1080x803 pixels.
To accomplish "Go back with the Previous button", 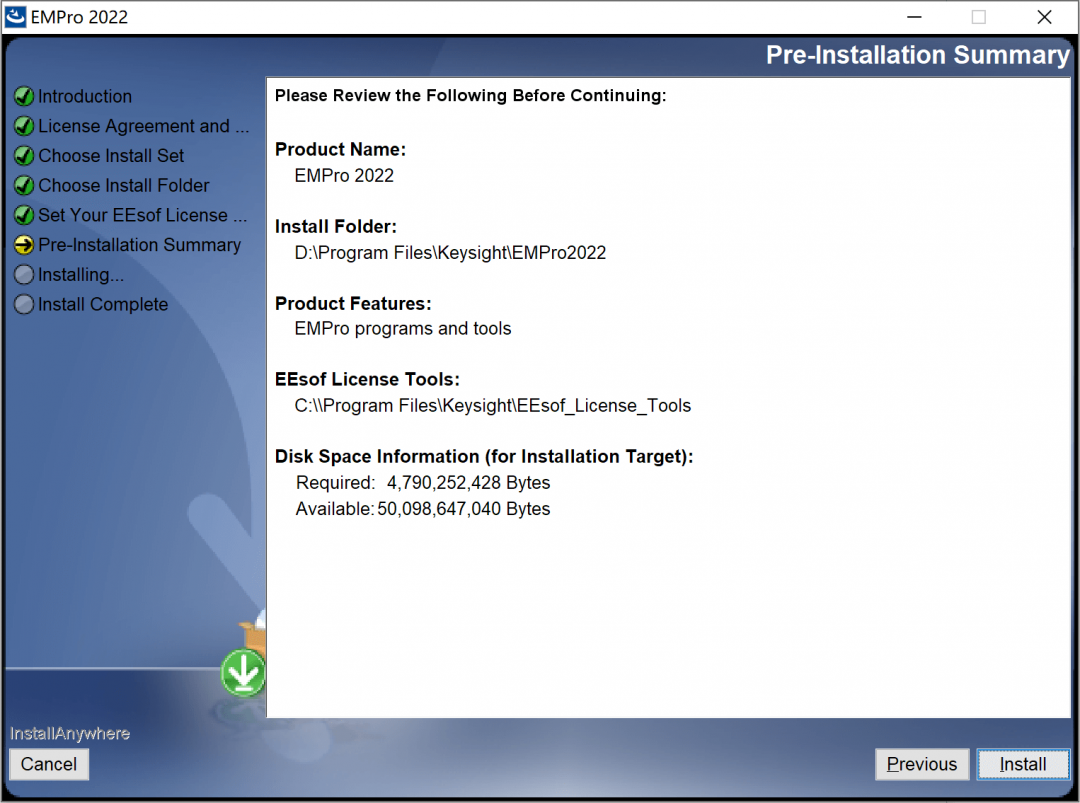I will pos(922,765).
